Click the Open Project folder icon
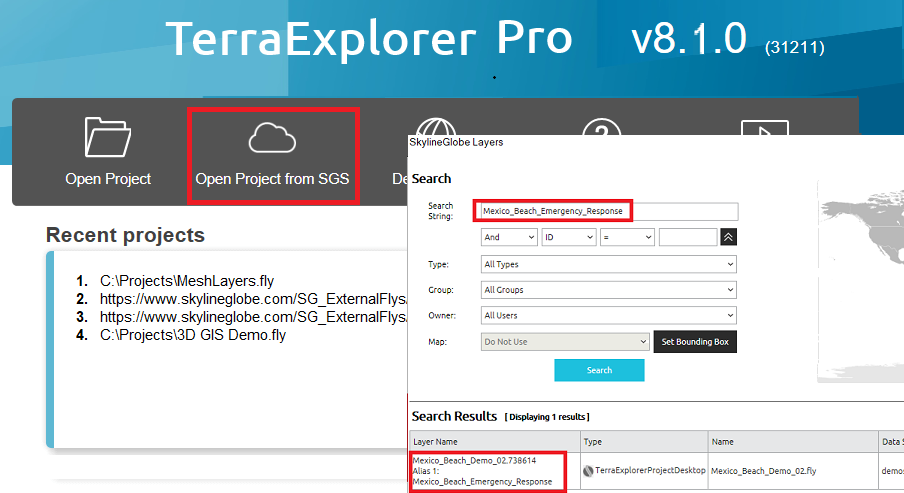 coord(108,137)
